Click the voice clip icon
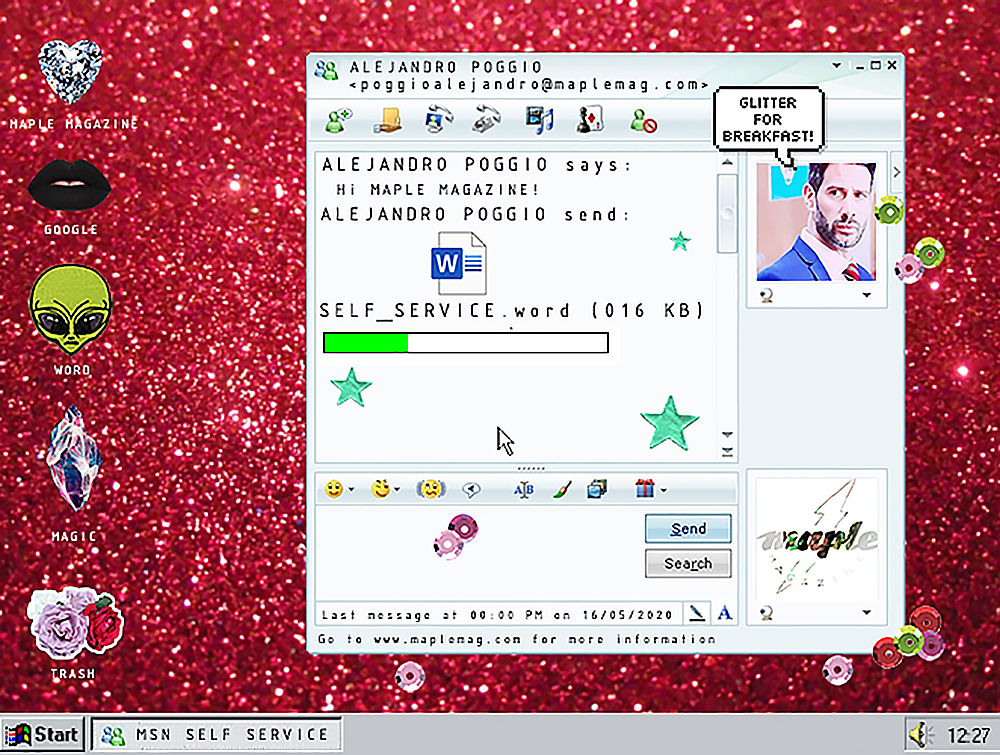The width and height of the screenshot is (1000, 755). click(x=471, y=489)
